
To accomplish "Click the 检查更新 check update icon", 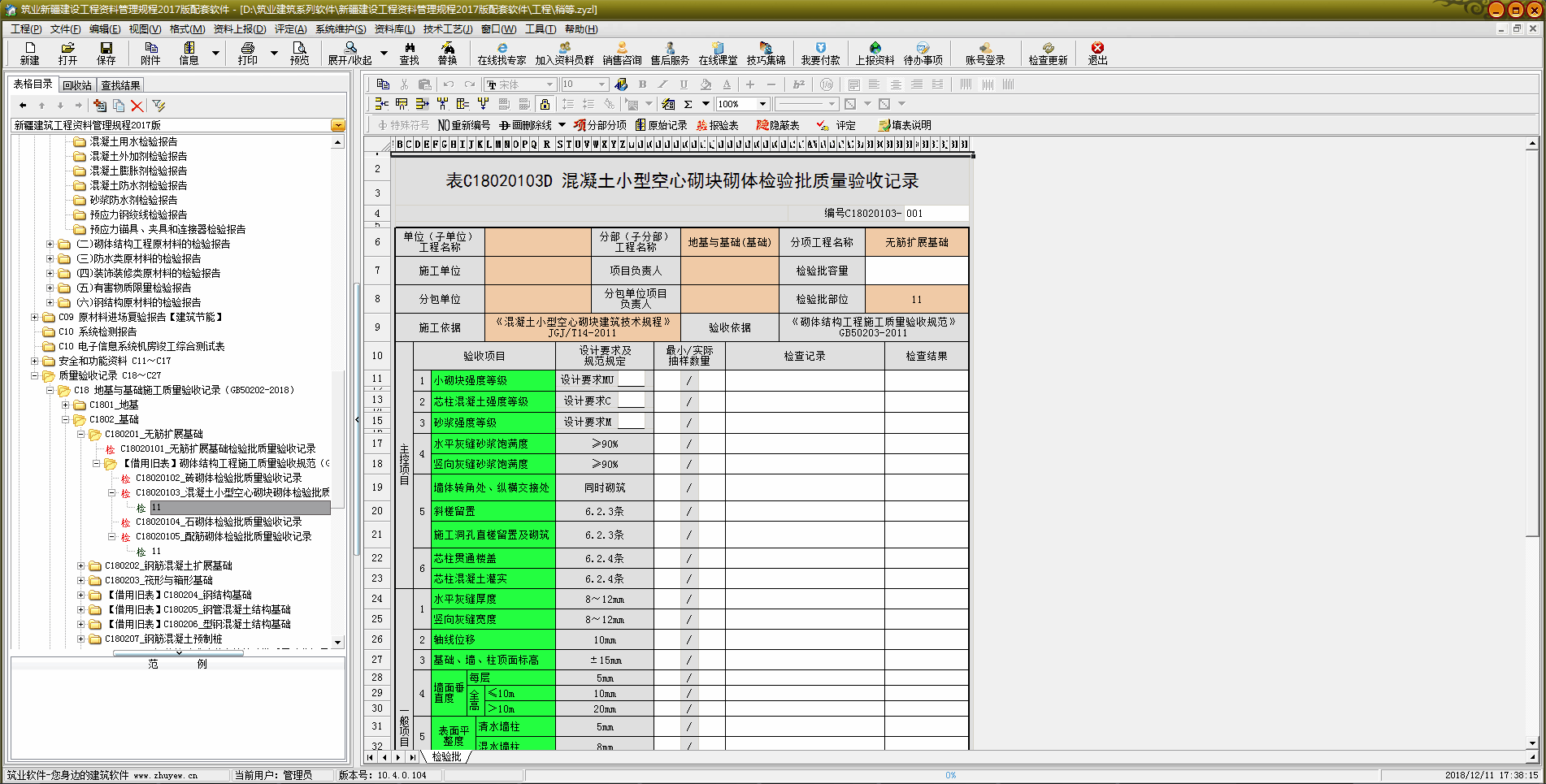I will (x=1048, y=53).
